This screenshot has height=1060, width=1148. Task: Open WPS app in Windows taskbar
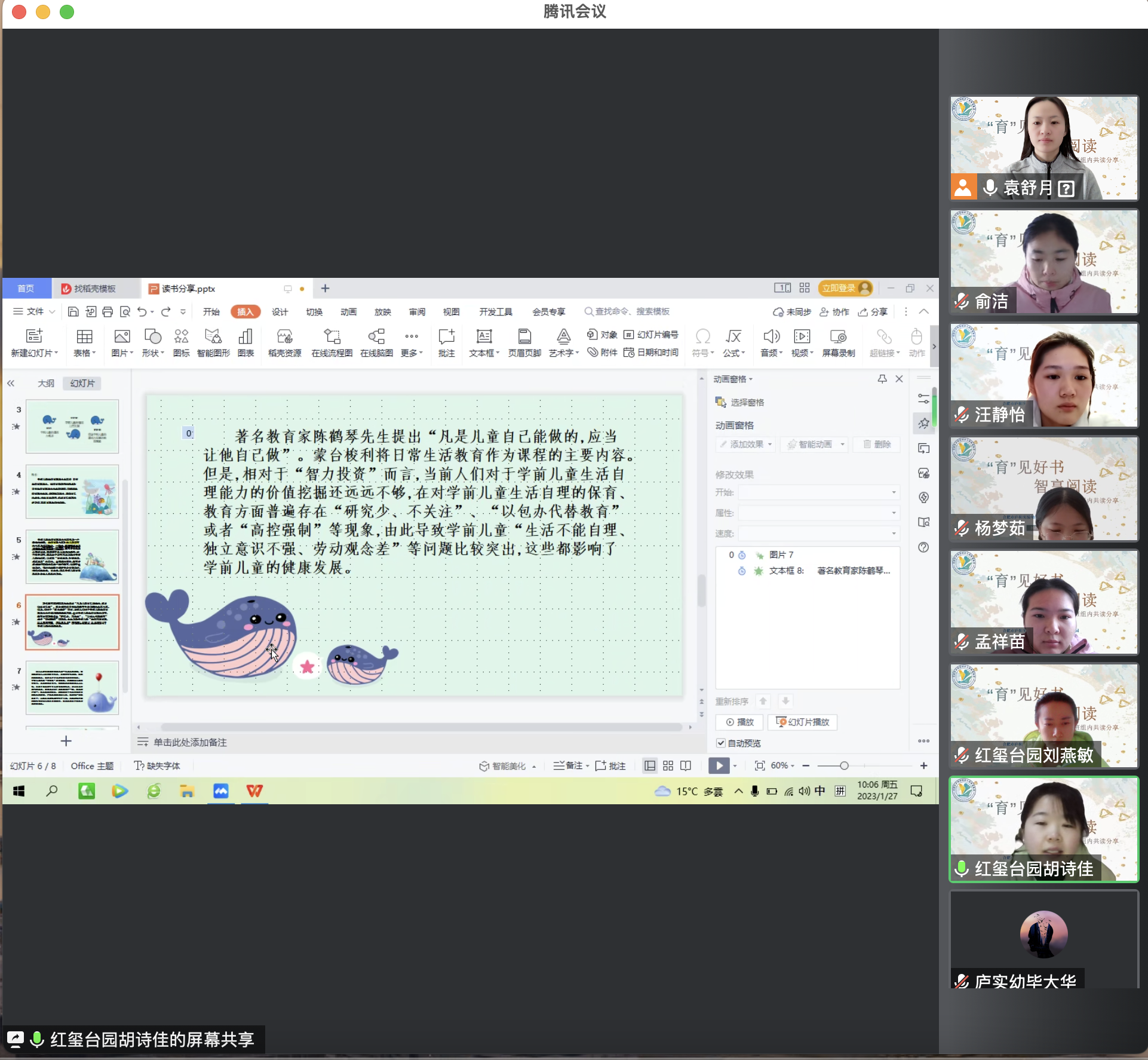(x=254, y=791)
